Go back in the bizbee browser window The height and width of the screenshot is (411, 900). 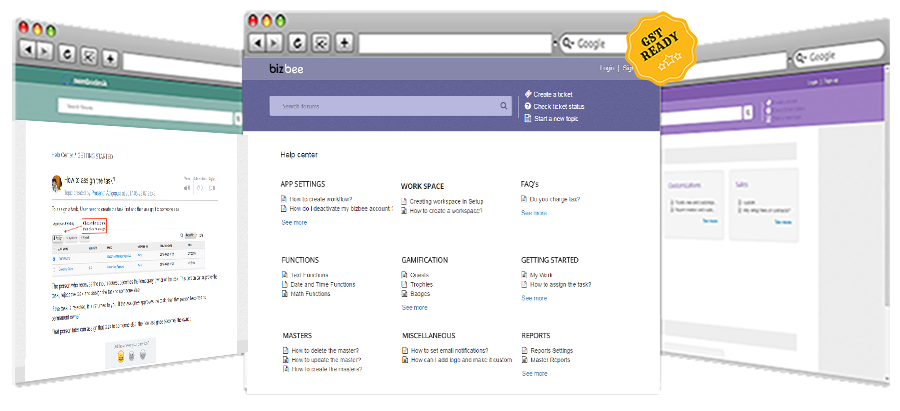click(x=258, y=42)
